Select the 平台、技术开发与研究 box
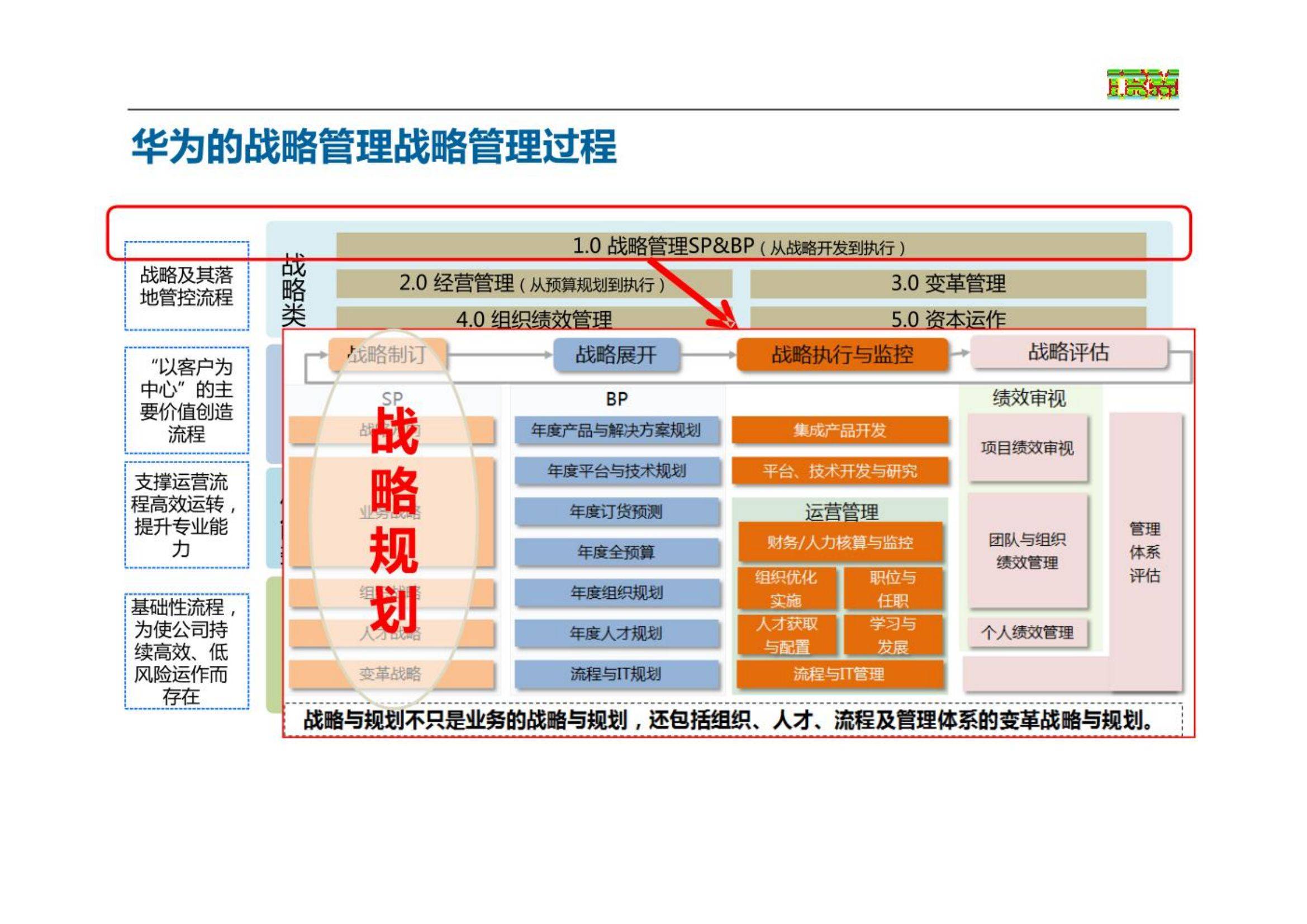 840,470
